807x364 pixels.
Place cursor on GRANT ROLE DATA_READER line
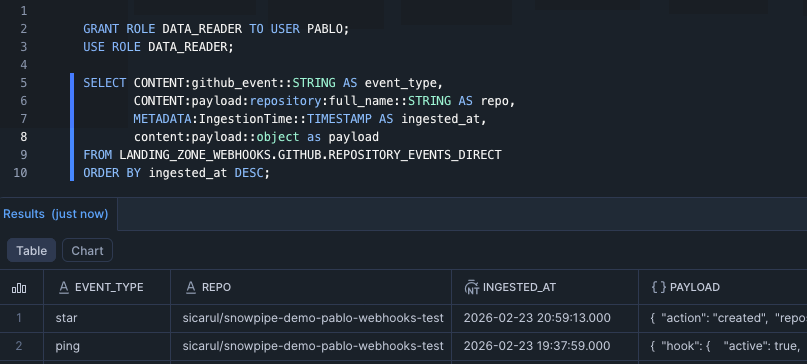(x=216, y=29)
